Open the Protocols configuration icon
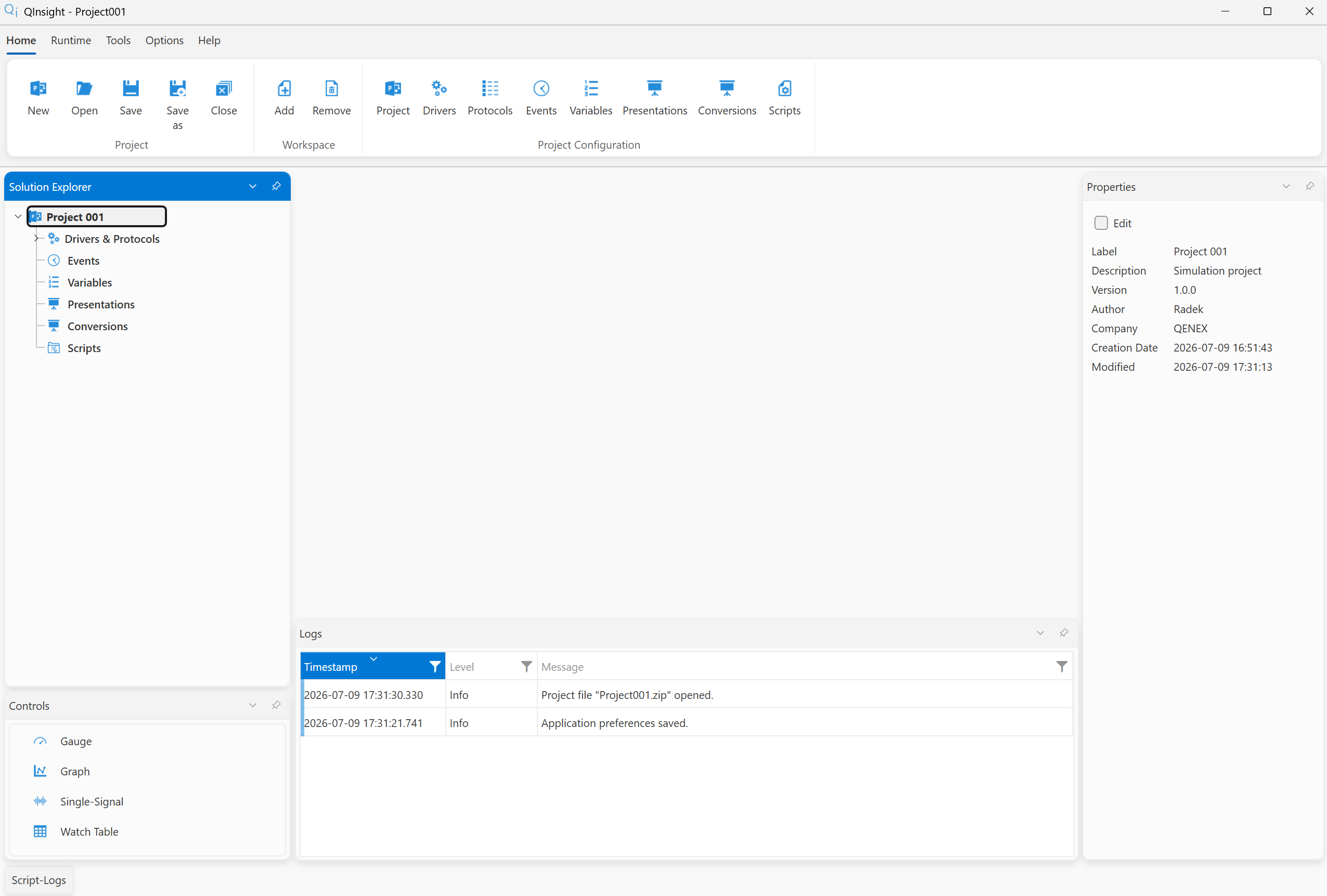 point(490,88)
